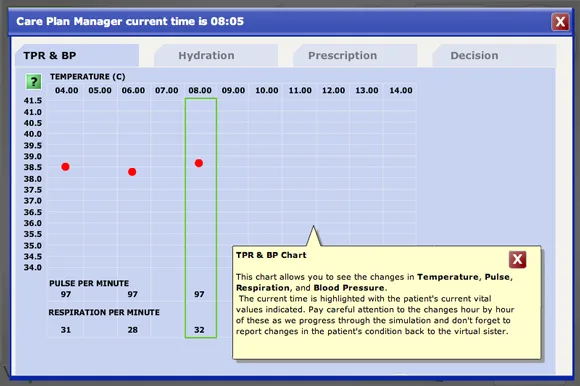Click the 39.0 temperature axis label
580x386 pixels.
[x=33, y=156]
